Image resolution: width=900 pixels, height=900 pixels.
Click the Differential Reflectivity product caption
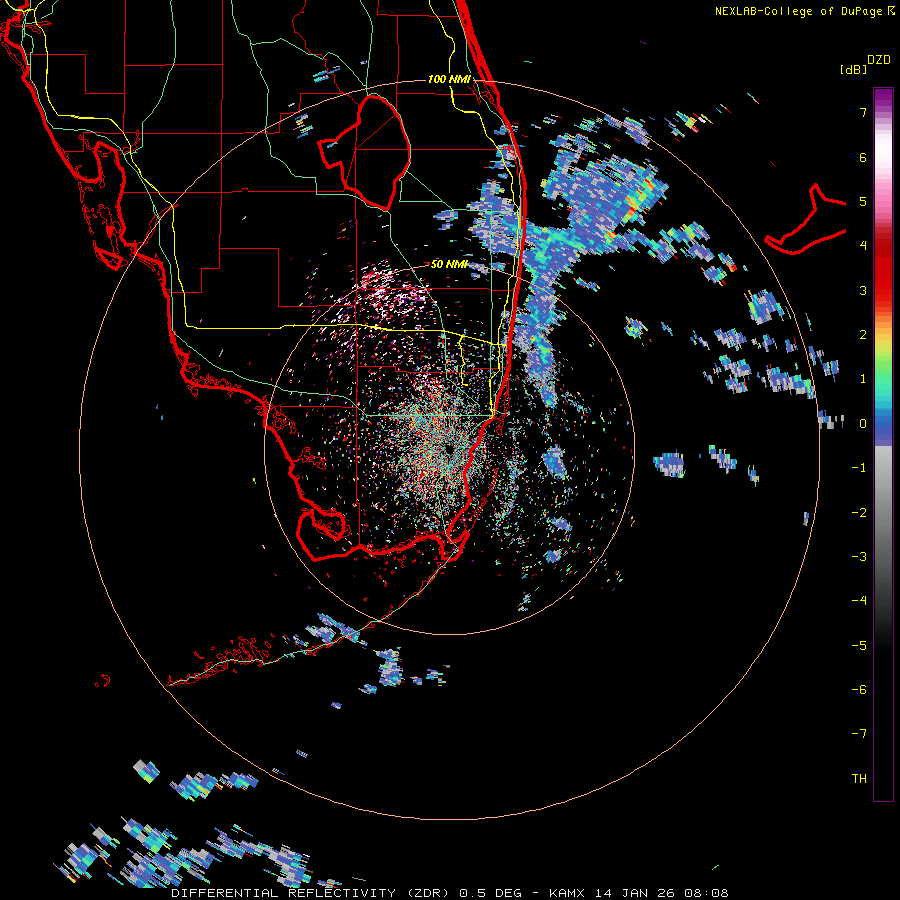click(449, 893)
